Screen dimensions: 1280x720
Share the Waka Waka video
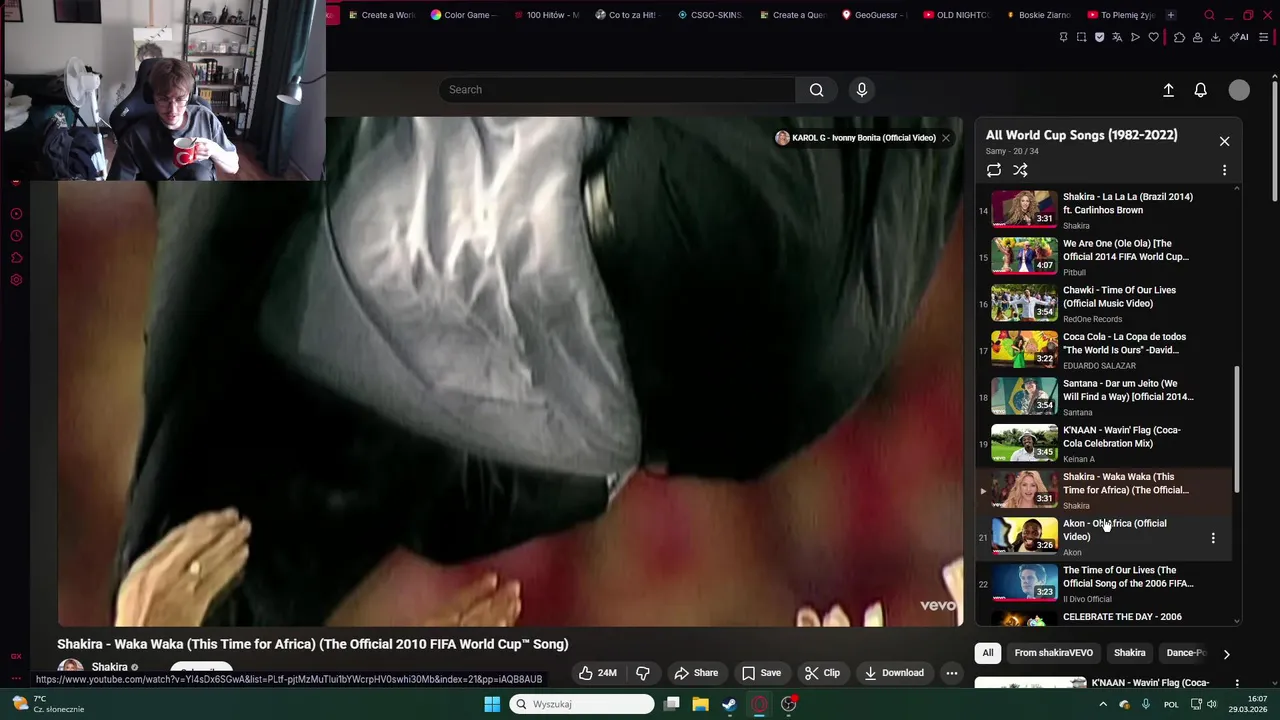(696, 673)
